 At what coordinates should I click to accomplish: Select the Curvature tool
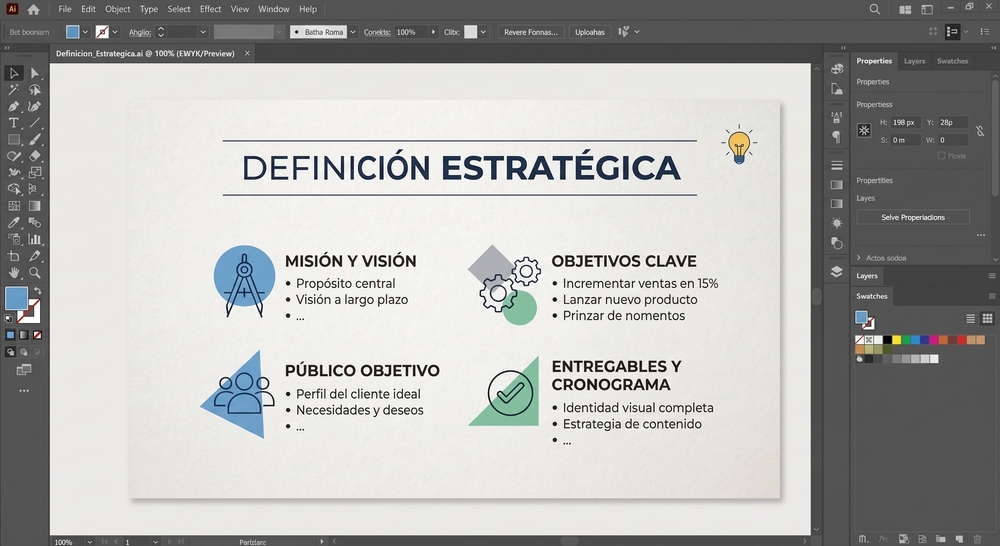tap(34, 107)
